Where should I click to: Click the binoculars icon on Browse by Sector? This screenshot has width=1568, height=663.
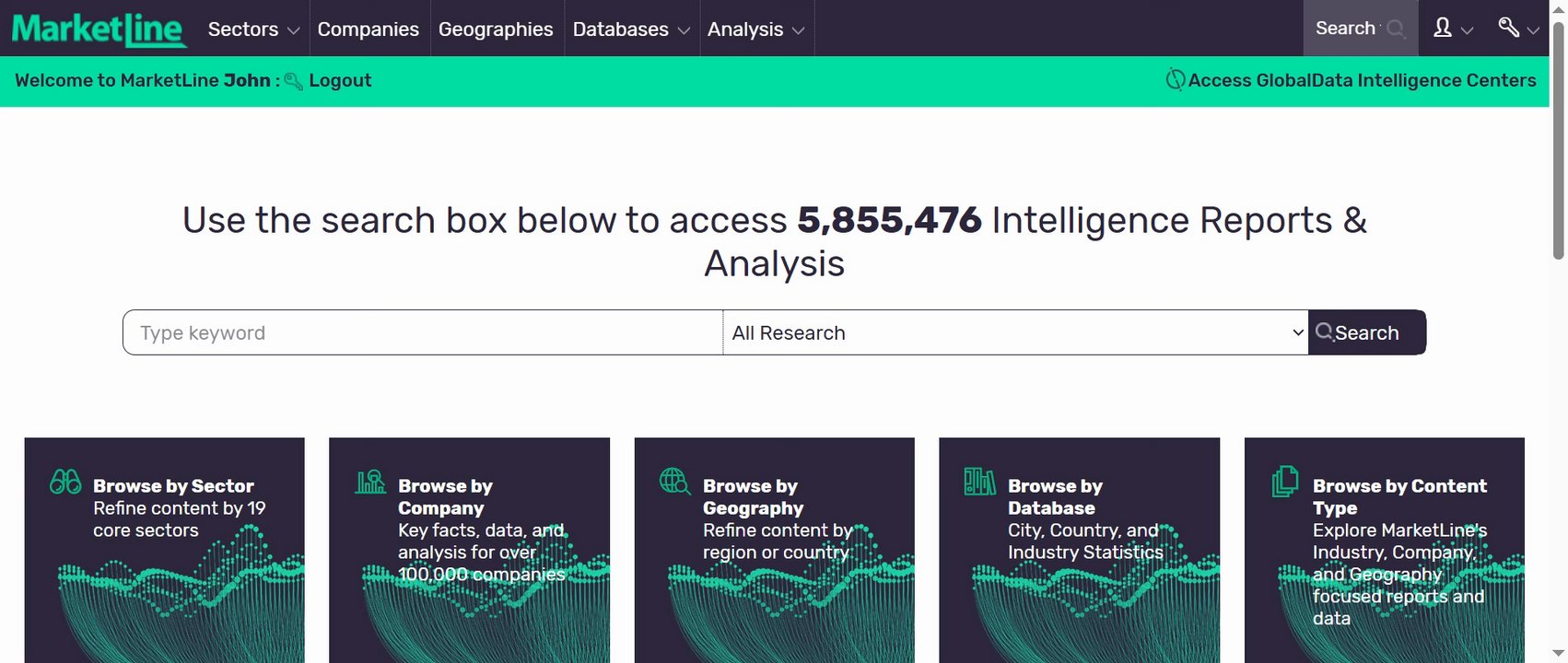[x=65, y=482]
